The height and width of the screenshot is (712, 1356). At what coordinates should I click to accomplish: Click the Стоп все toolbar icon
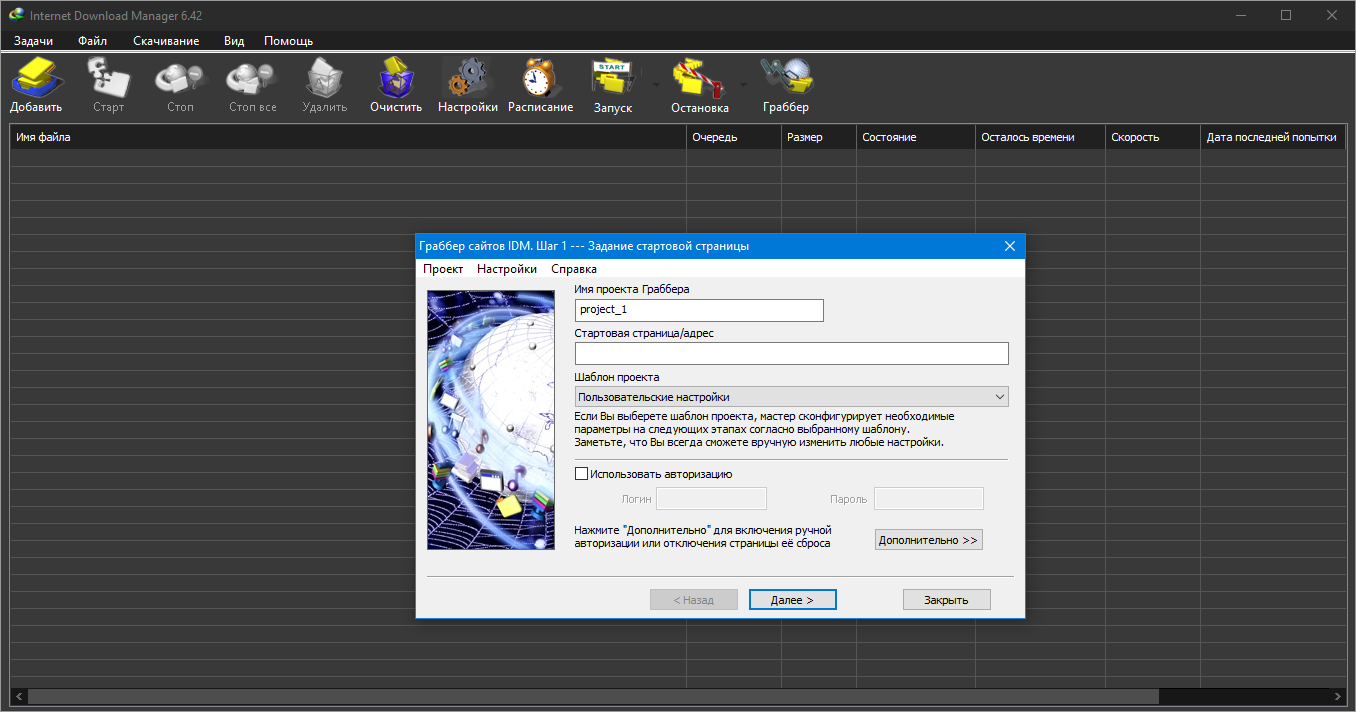point(252,85)
